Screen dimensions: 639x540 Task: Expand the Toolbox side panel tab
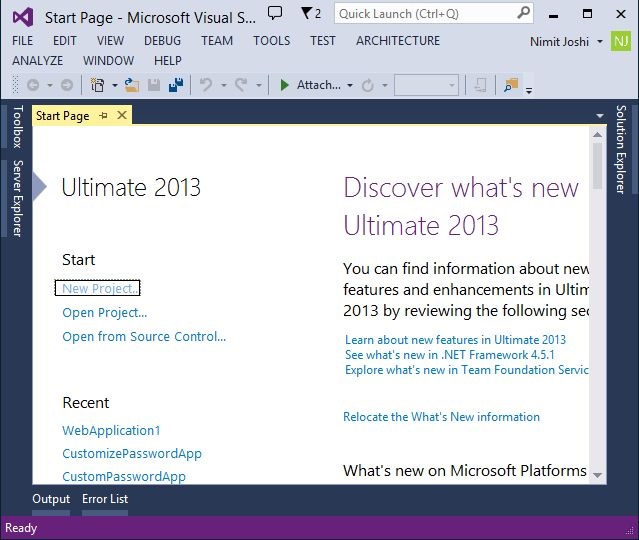click(17, 127)
